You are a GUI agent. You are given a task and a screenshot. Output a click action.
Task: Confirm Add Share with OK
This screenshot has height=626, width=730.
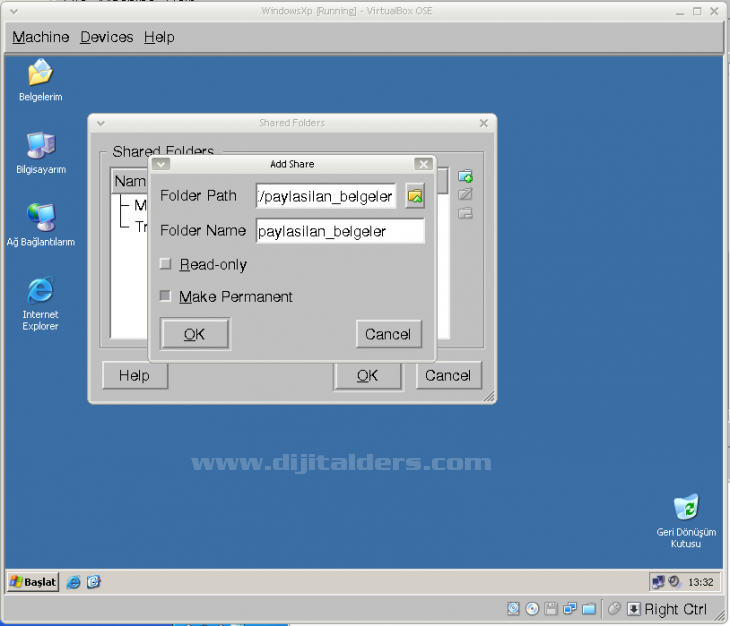coord(195,334)
